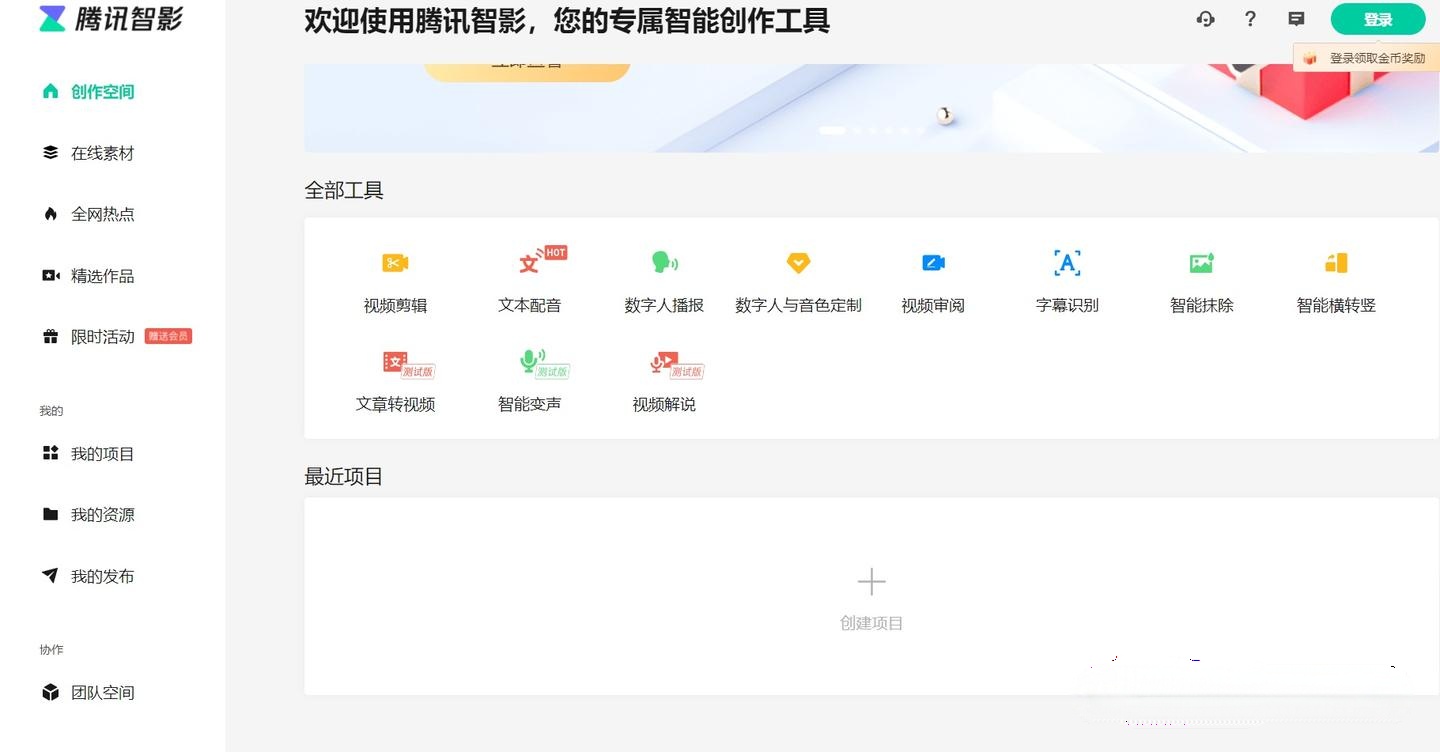
Task: Select the first banner carousel indicator
Action: coord(832,130)
